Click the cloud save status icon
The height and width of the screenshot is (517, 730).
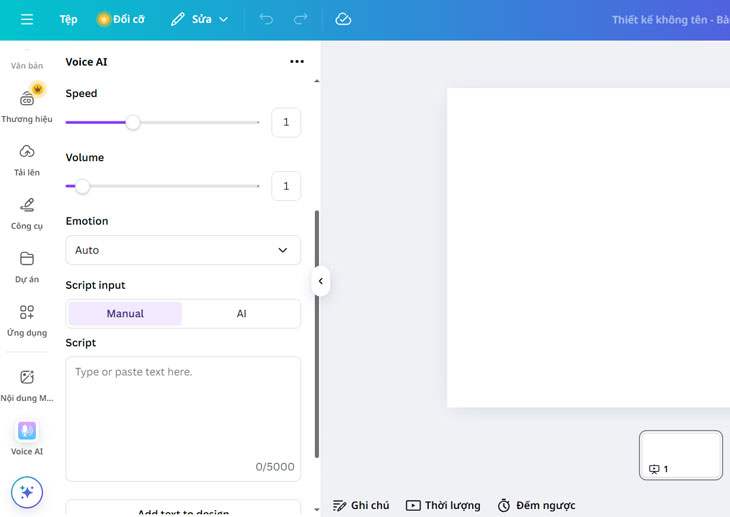343,19
